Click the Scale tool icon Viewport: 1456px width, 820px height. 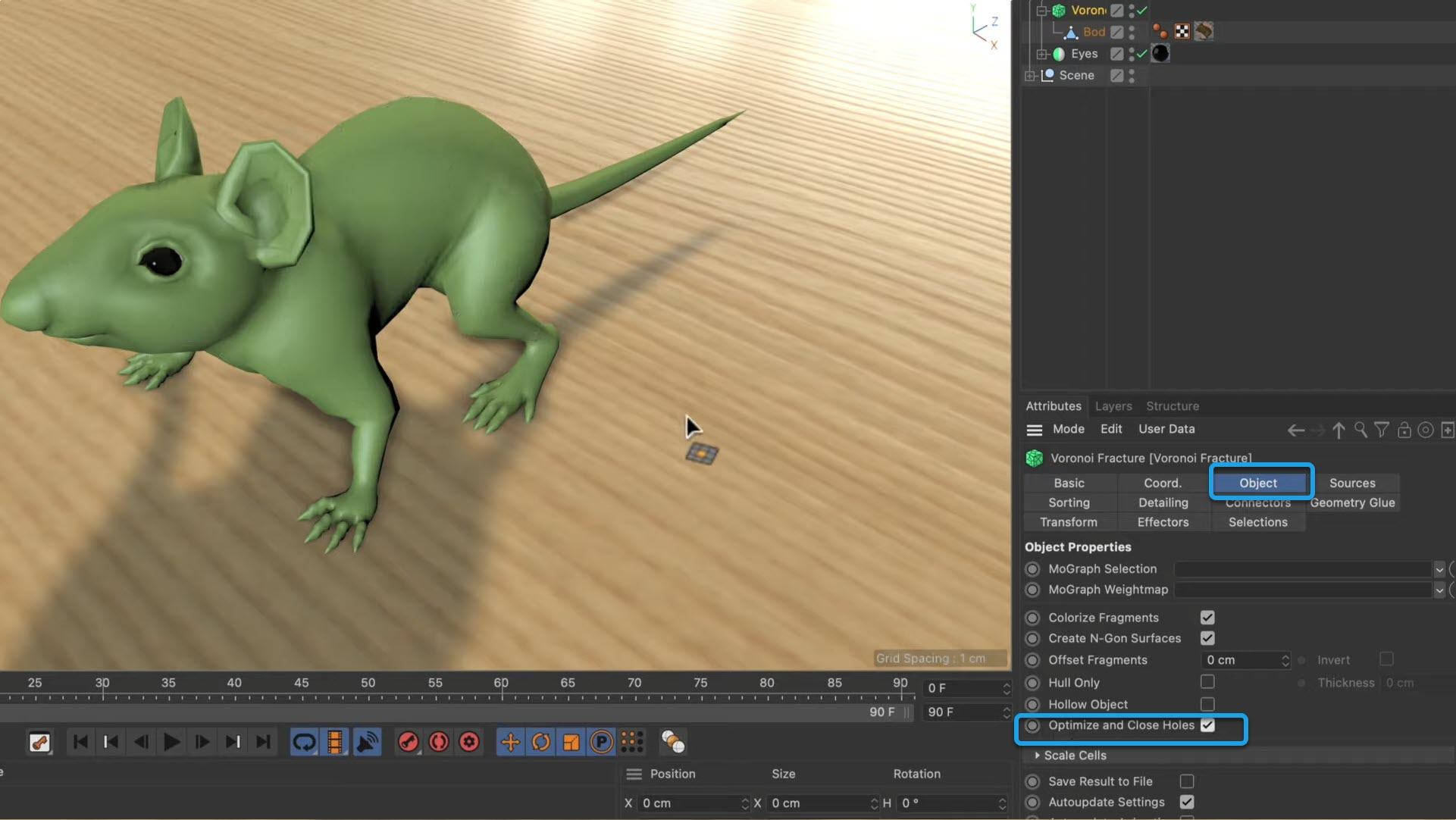(x=570, y=742)
